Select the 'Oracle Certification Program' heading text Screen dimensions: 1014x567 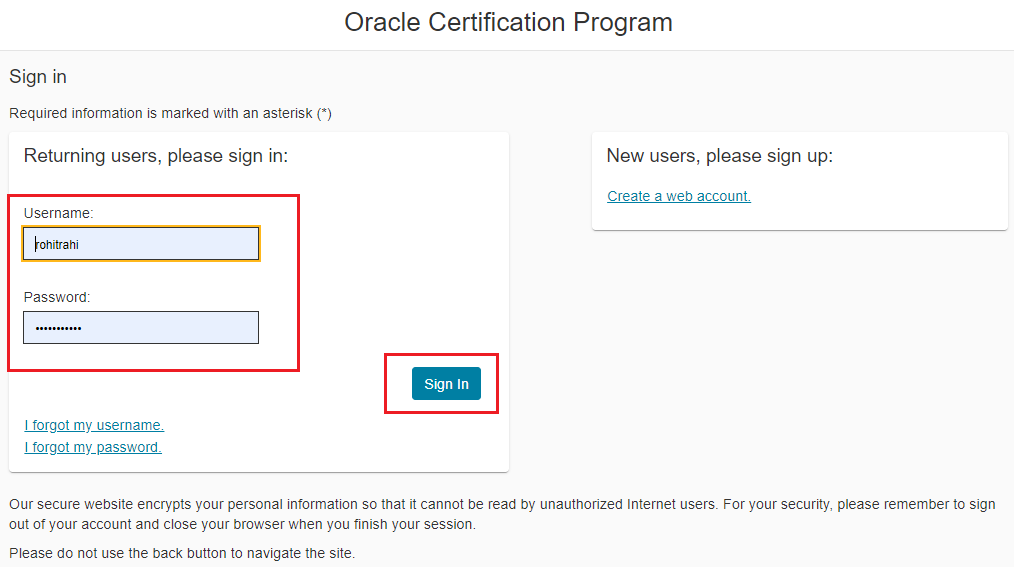tap(508, 23)
